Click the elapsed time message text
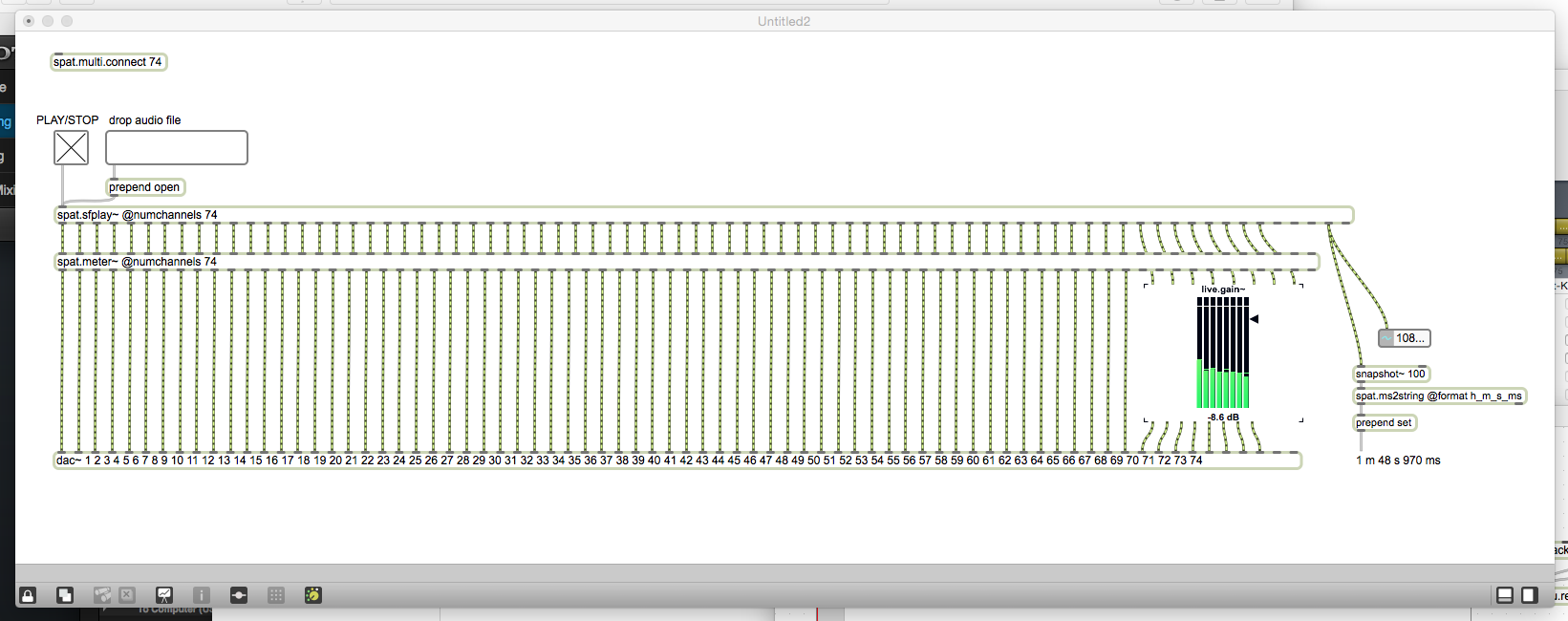The width and height of the screenshot is (1568, 621). [x=1398, y=460]
